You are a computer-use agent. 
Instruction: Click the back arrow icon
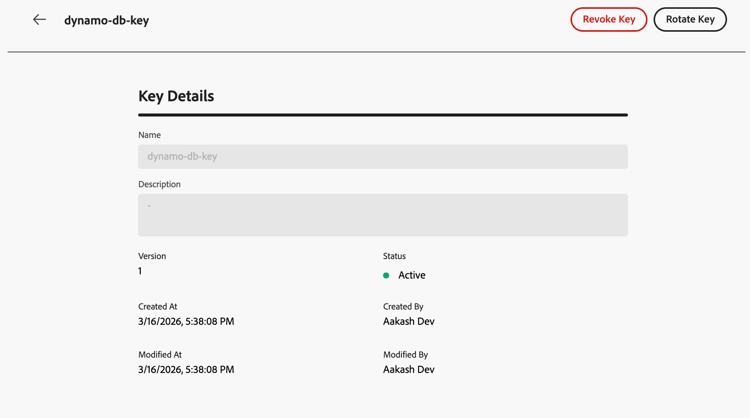(39, 20)
